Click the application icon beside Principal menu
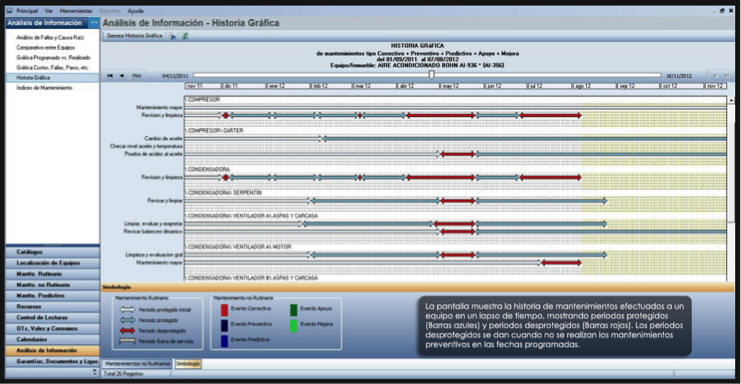The width and height of the screenshot is (741, 384). click(x=9, y=10)
